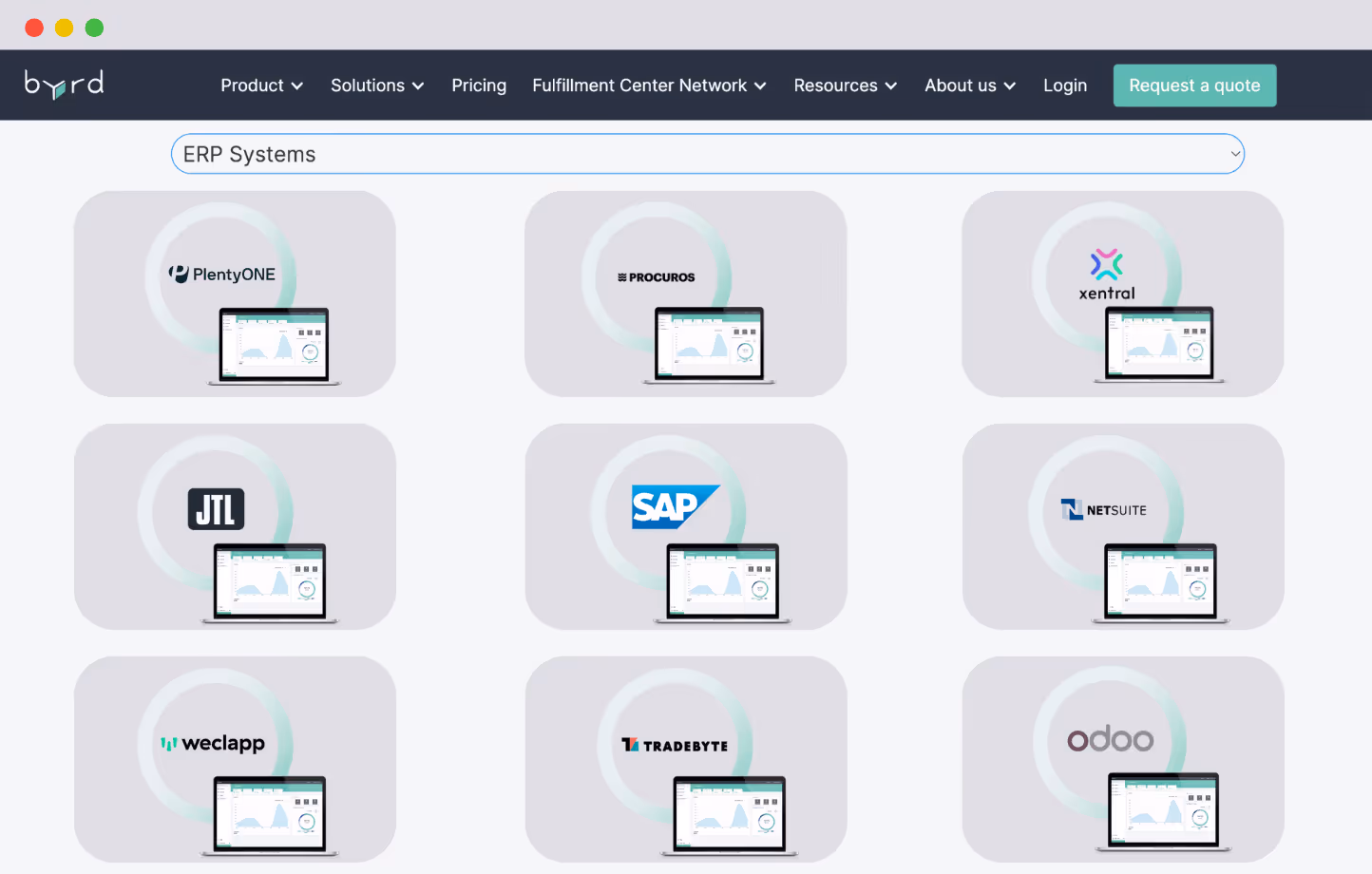Select the Xentral ERP logo
Screen dimensions: 1372x874
pos(1106,275)
